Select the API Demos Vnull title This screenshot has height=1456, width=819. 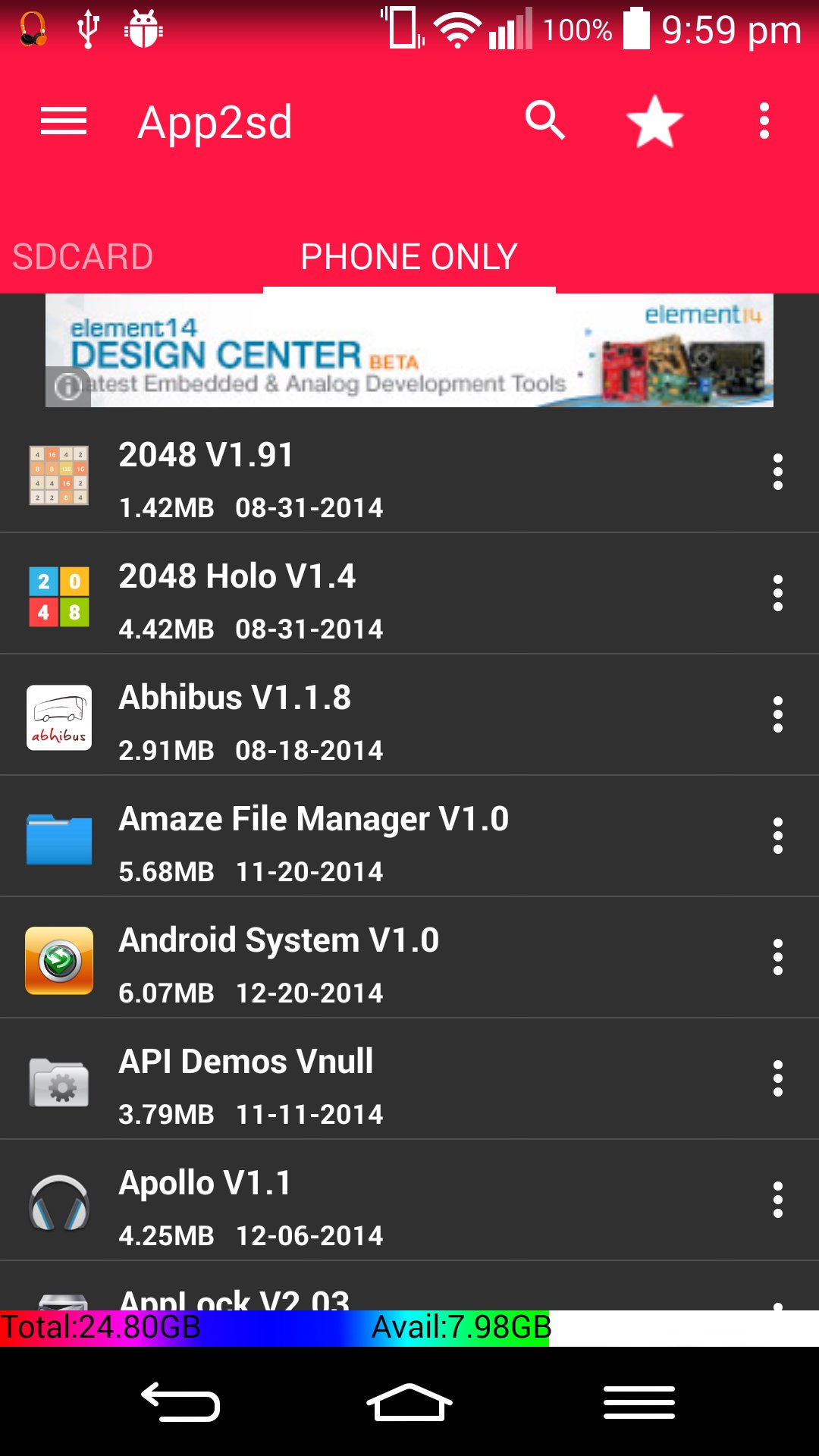point(246,1062)
